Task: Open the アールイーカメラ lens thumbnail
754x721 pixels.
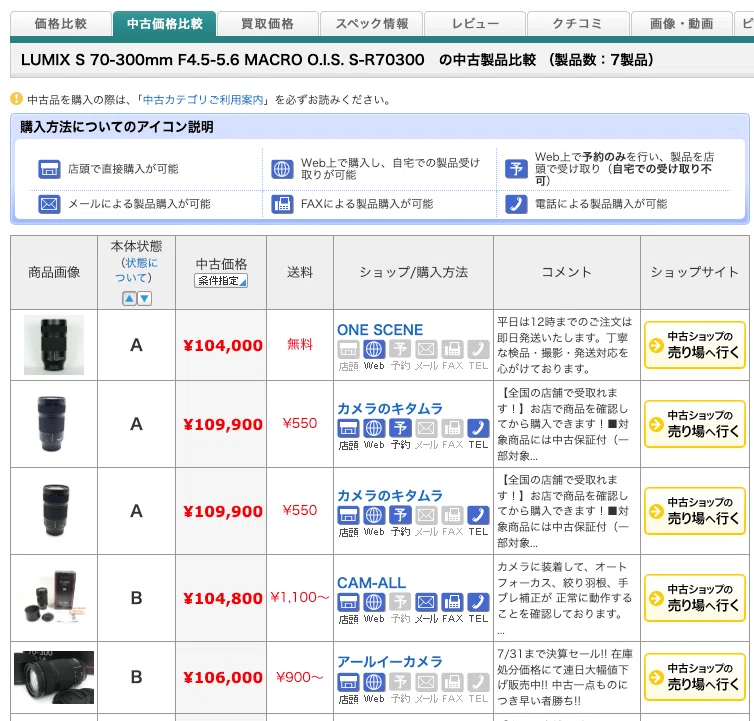Action: click(54, 677)
